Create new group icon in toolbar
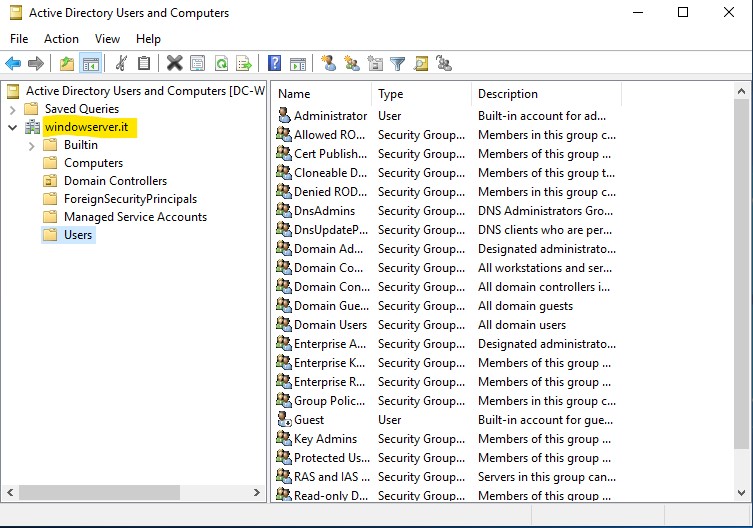This screenshot has height=528, width=753. (352, 63)
